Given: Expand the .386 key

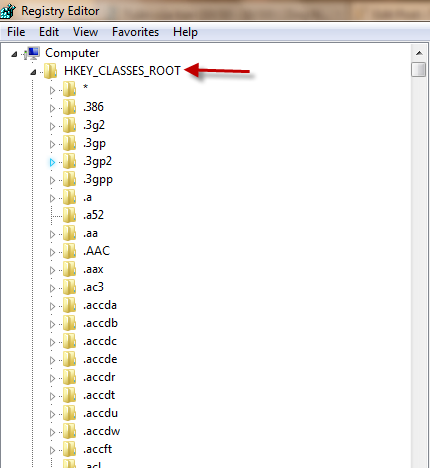Looking at the screenshot, I should pyautogui.click(x=52, y=108).
